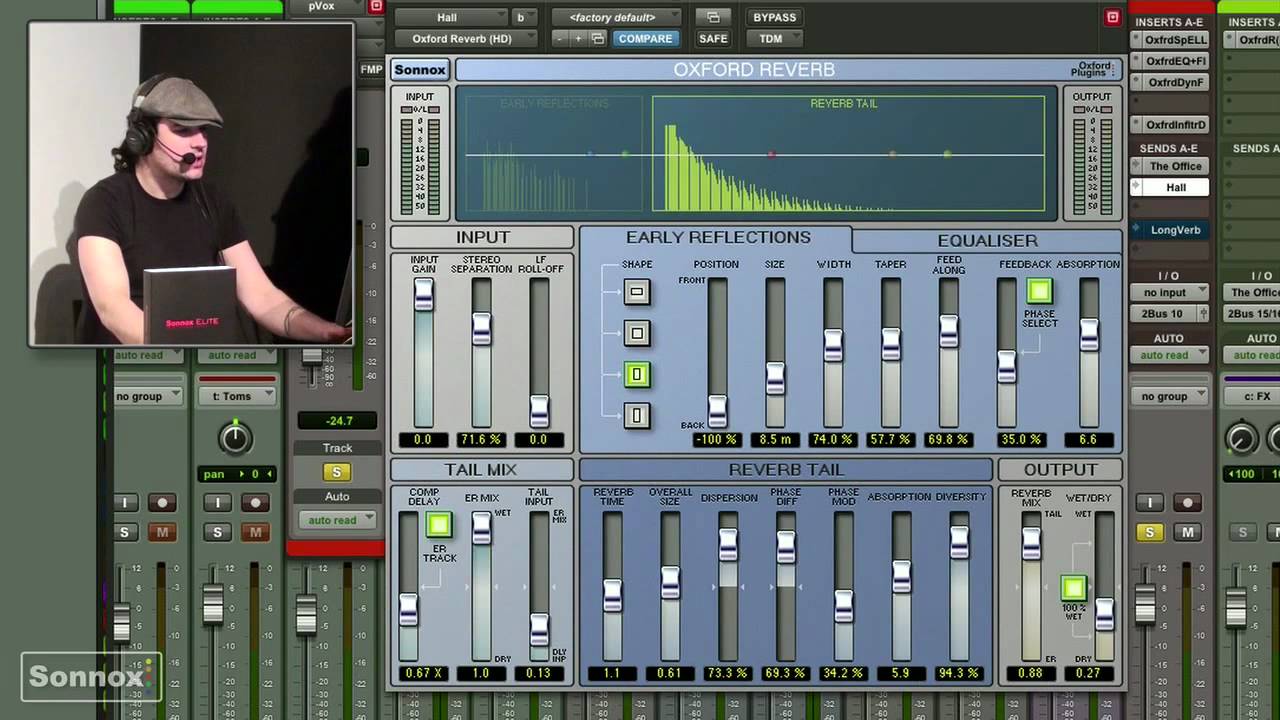Click the pan knob on Toms track
The width and height of the screenshot is (1280, 720).
pyautogui.click(x=235, y=437)
